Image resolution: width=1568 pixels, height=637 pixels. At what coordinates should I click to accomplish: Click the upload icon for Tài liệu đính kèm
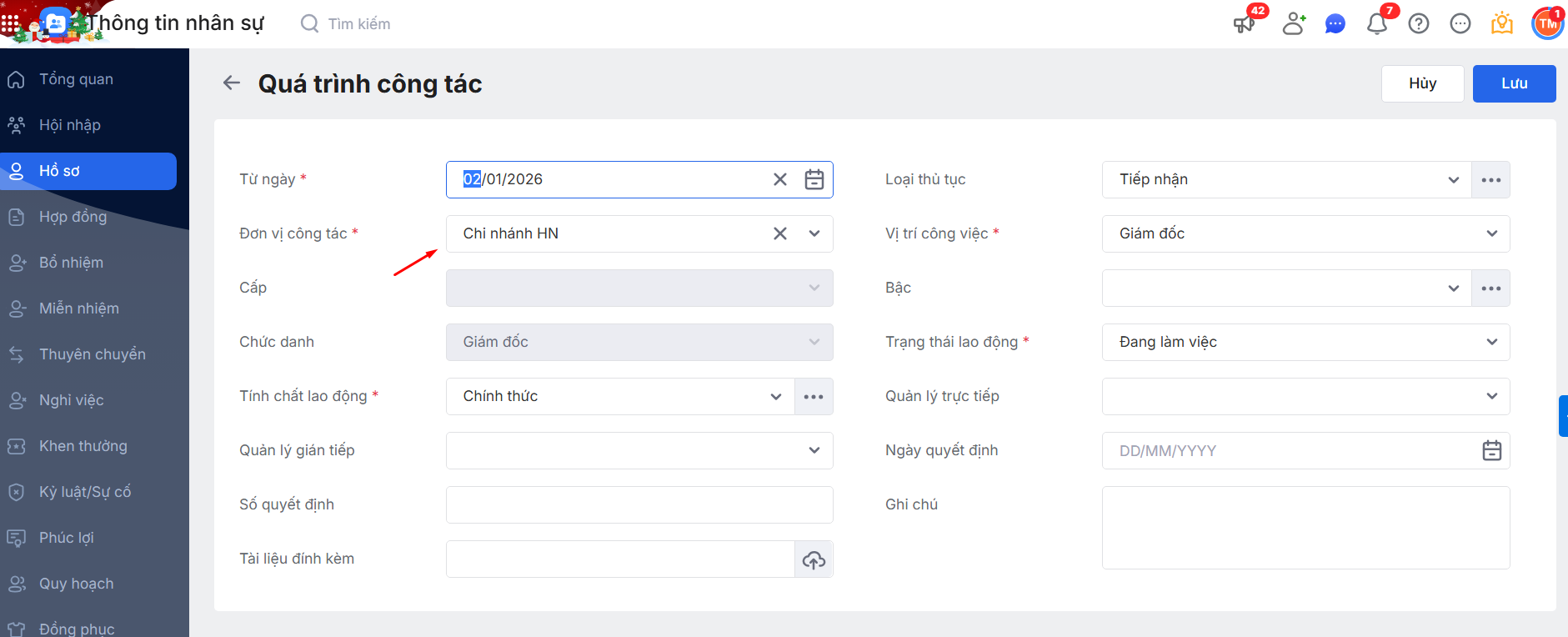(814, 559)
